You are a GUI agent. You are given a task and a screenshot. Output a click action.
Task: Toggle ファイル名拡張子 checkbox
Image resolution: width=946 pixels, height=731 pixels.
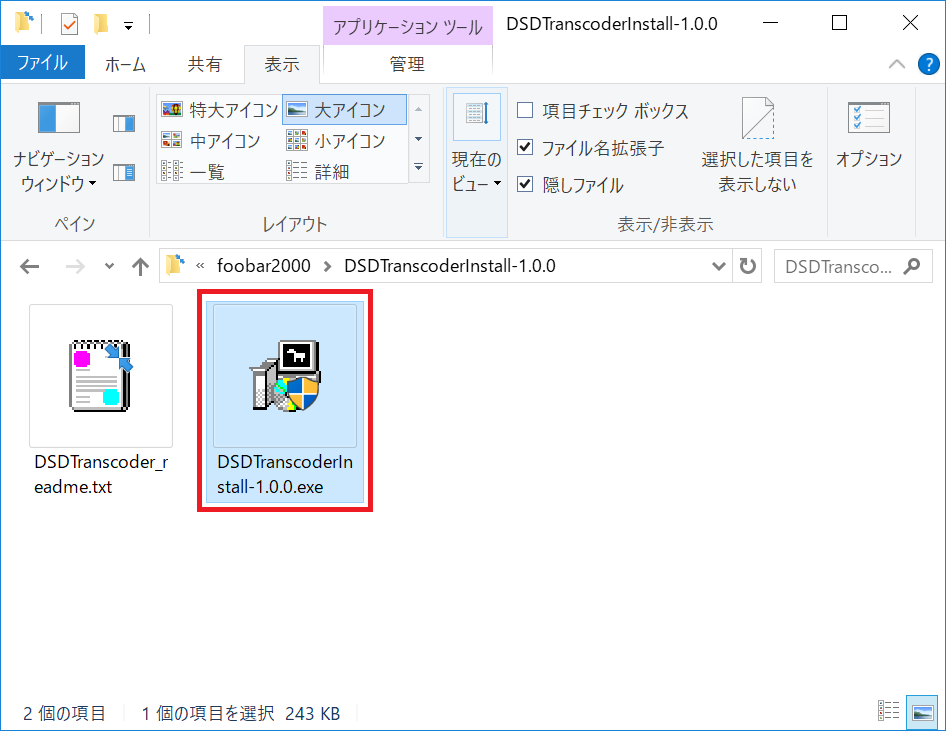(x=525, y=147)
